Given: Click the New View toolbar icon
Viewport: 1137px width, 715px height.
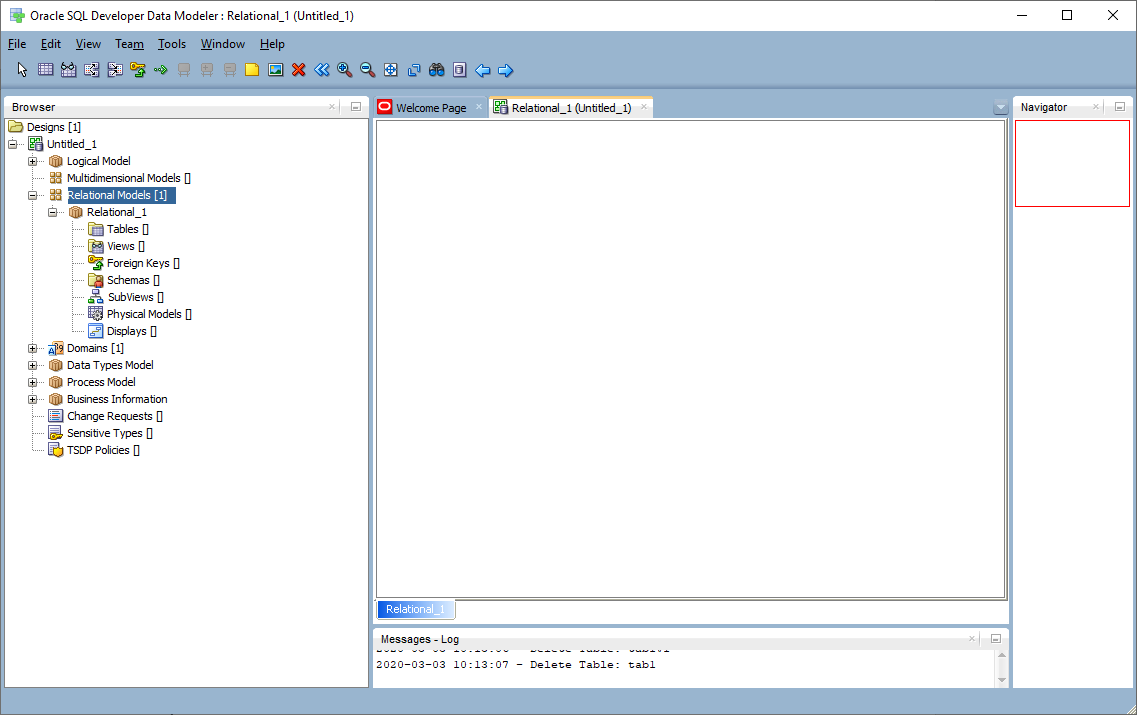Looking at the screenshot, I should pos(68,70).
